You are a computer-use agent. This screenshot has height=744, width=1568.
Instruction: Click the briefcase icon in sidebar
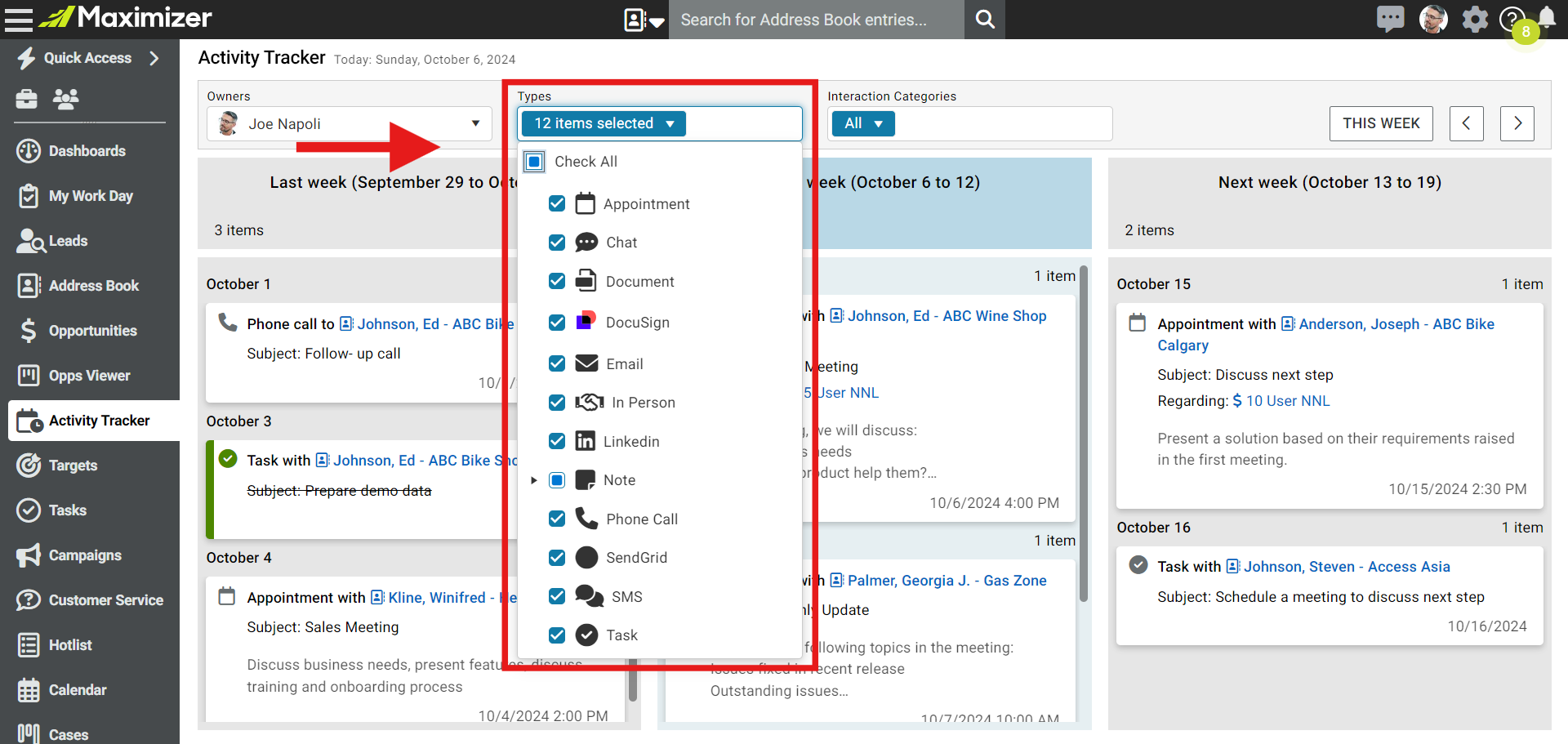(x=26, y=99)
